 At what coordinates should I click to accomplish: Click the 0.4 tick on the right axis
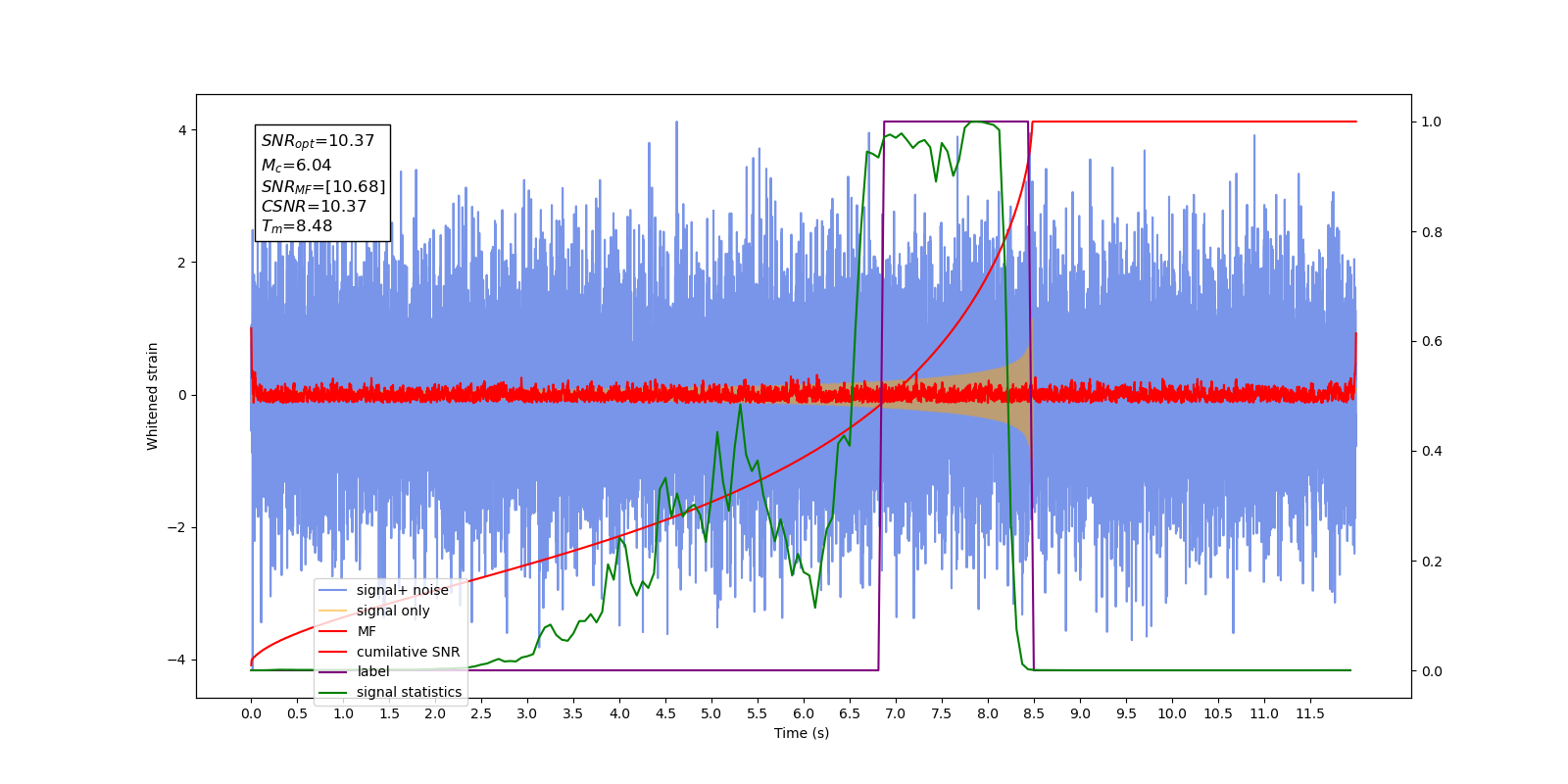tap(1432, 452)
